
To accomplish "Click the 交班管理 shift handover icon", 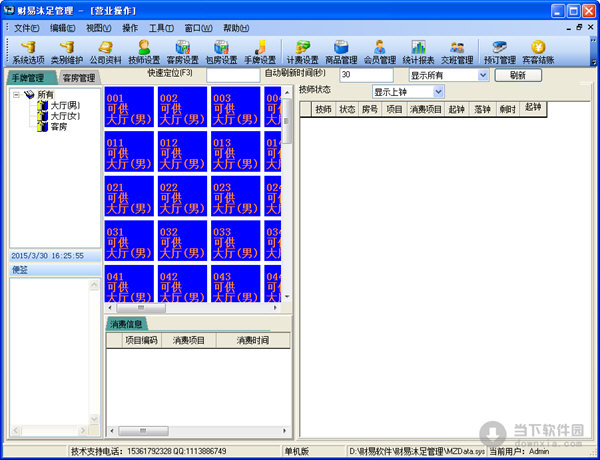I will (457, 51).
